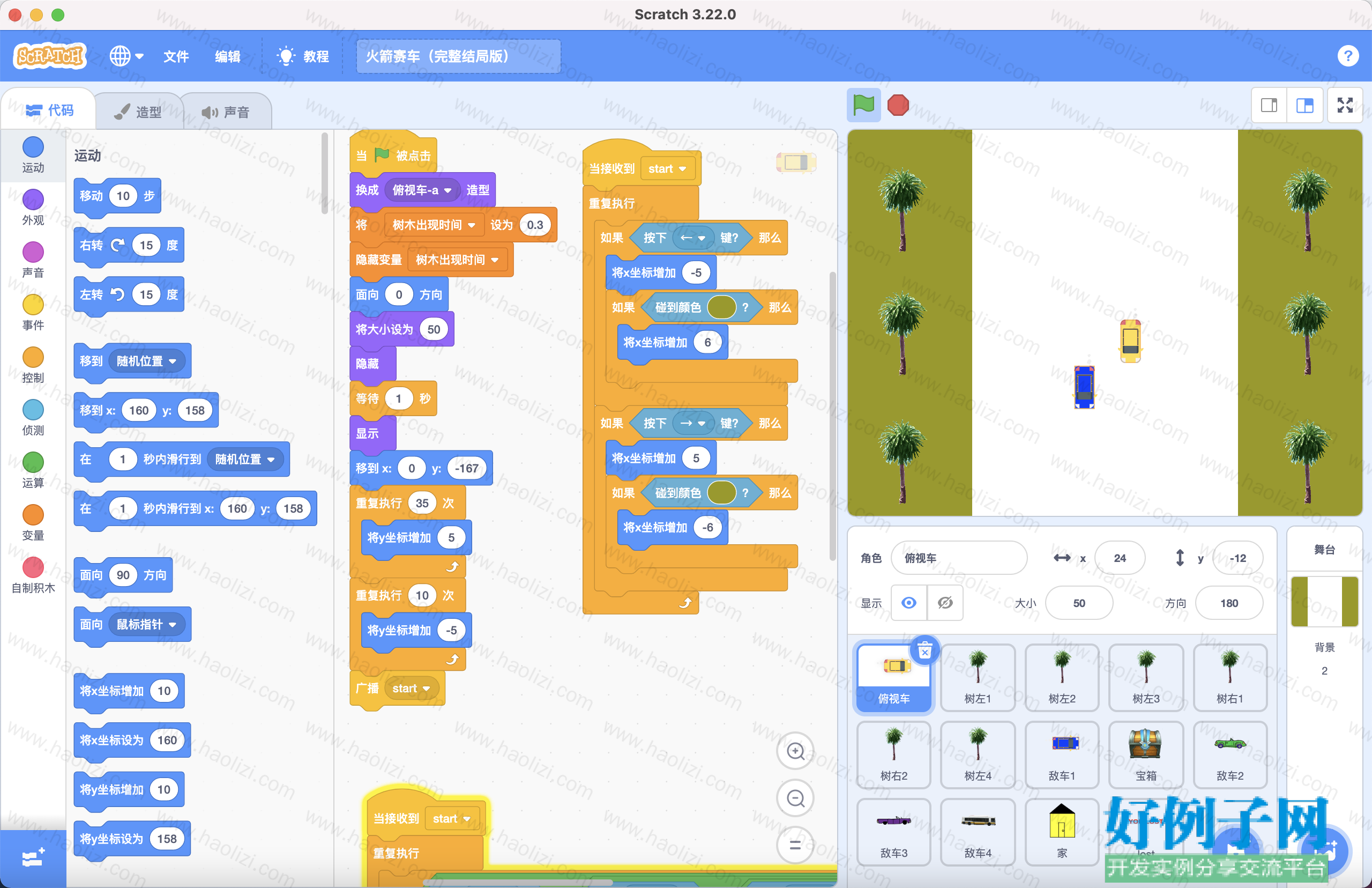
Task: Click the help question mark icon
Action: pyautogui.click(x=1347, y=56)
